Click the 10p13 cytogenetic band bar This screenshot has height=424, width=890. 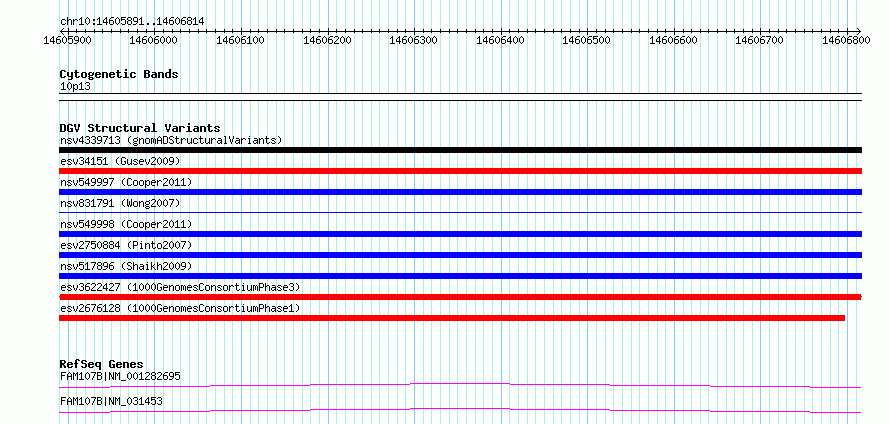pos(460,97)
